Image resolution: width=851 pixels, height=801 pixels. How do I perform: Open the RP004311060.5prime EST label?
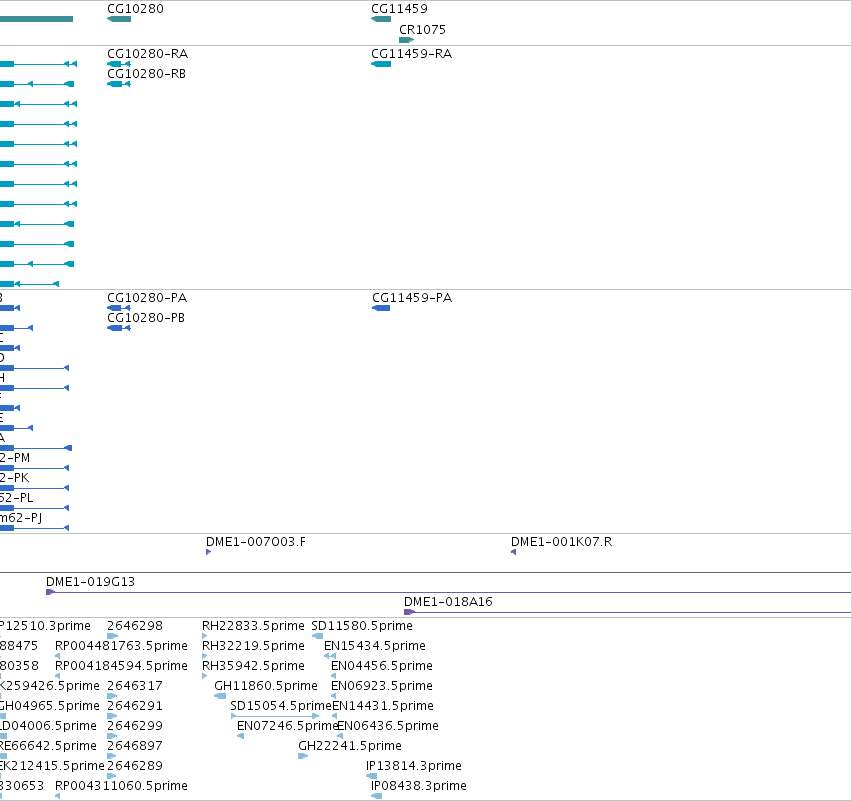[121, 786]
